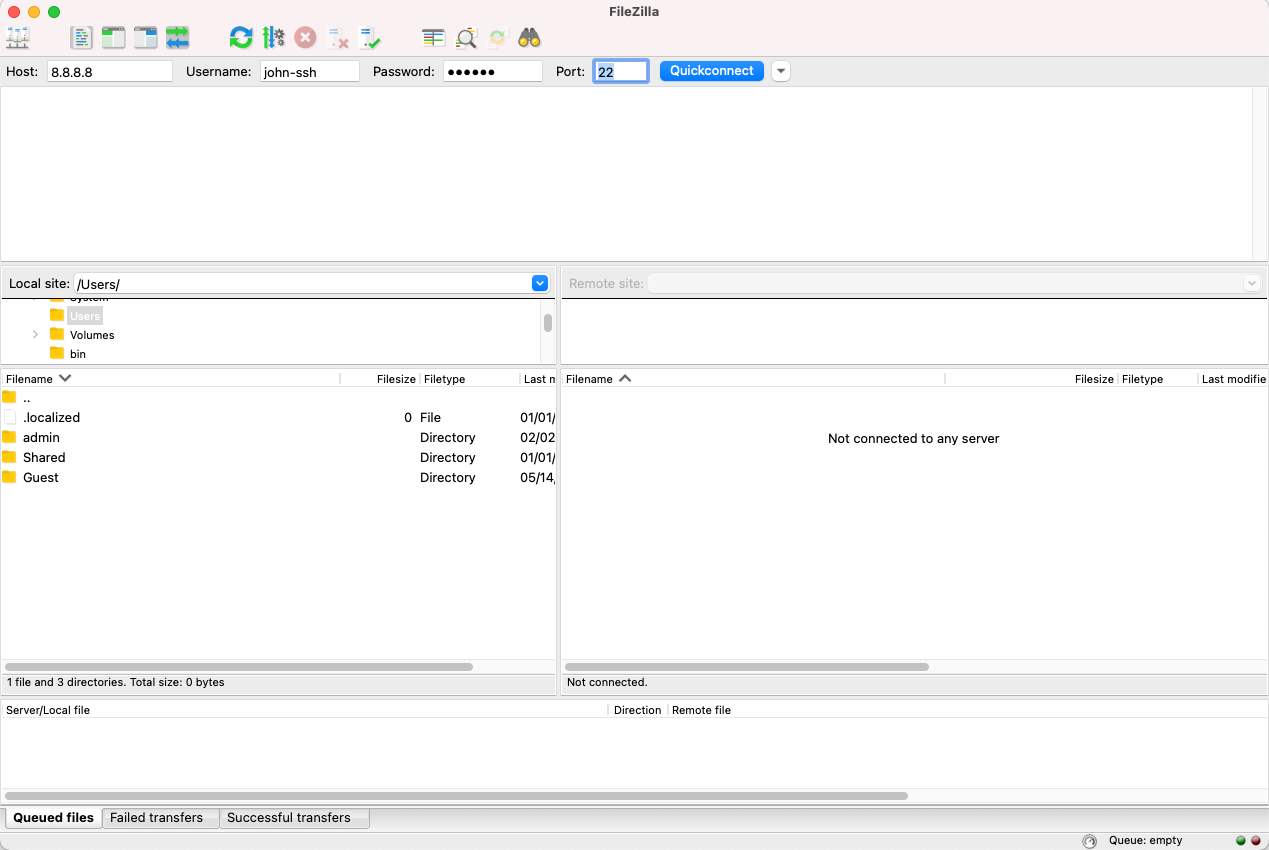The image size is (1269, 850).
Task: Toggle the remote directory tree view
Action: pyautogui.click(x=146, y=38)
